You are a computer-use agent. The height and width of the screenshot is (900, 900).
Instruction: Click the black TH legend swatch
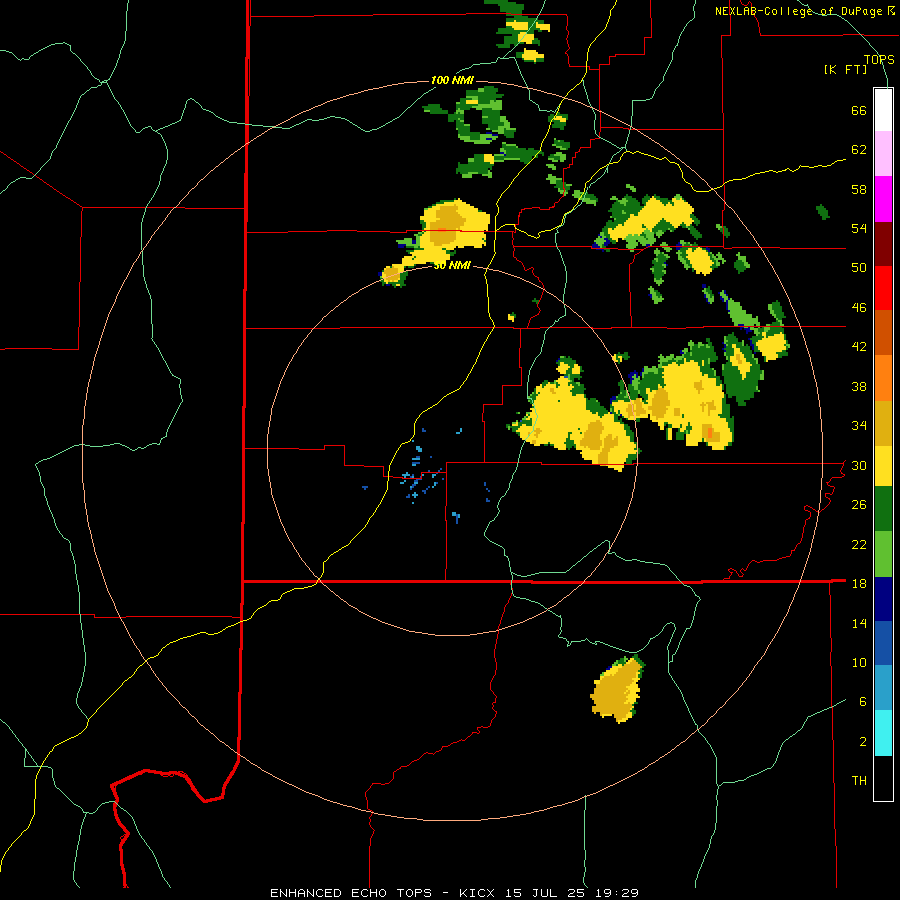tap(883, 778)
